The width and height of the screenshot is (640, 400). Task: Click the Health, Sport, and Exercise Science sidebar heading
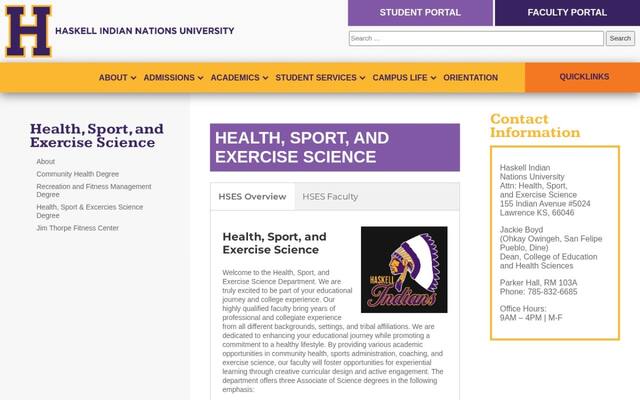click(x=97, y=136)
